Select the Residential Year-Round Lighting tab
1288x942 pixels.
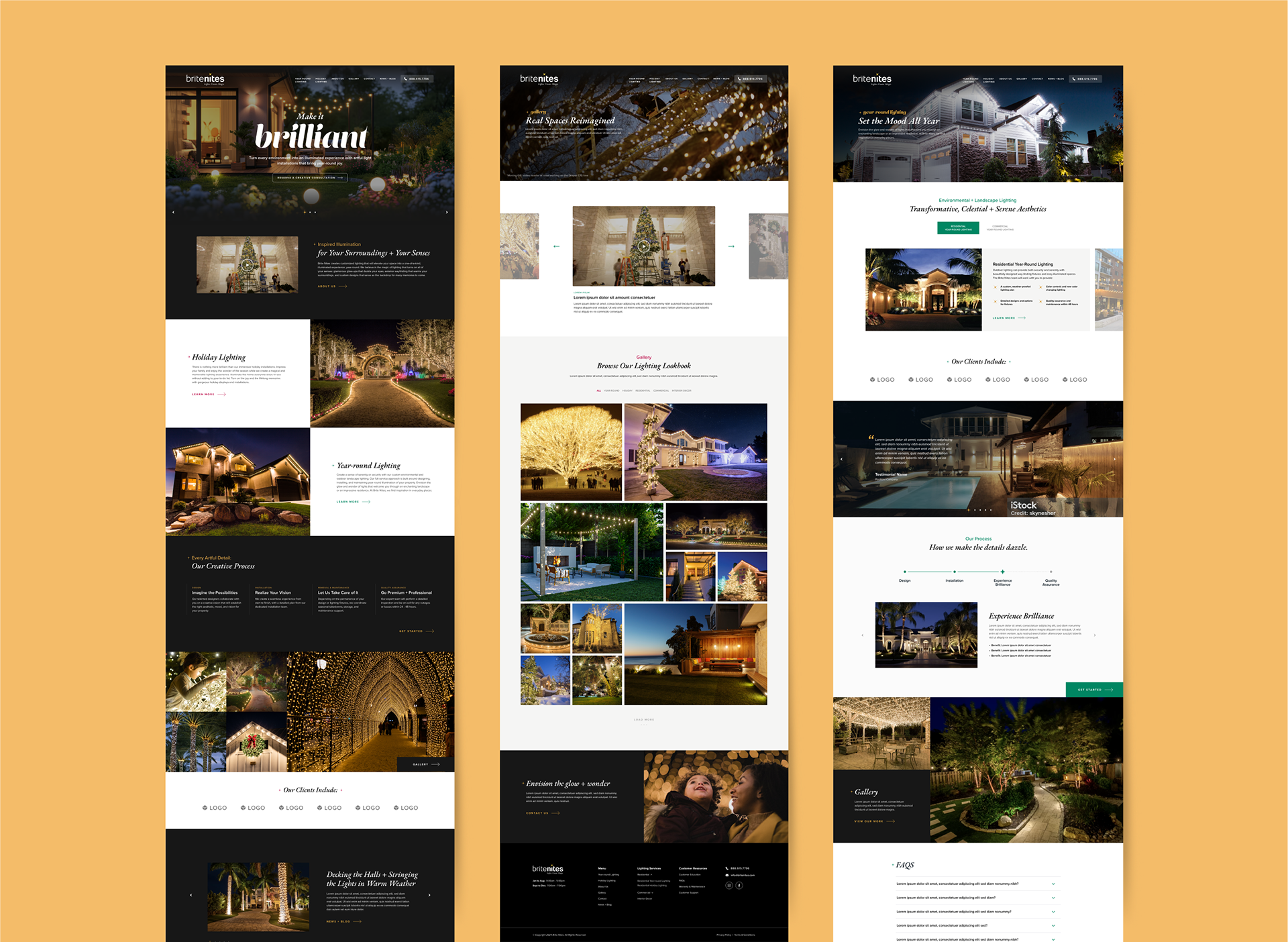tap(958, 228)
